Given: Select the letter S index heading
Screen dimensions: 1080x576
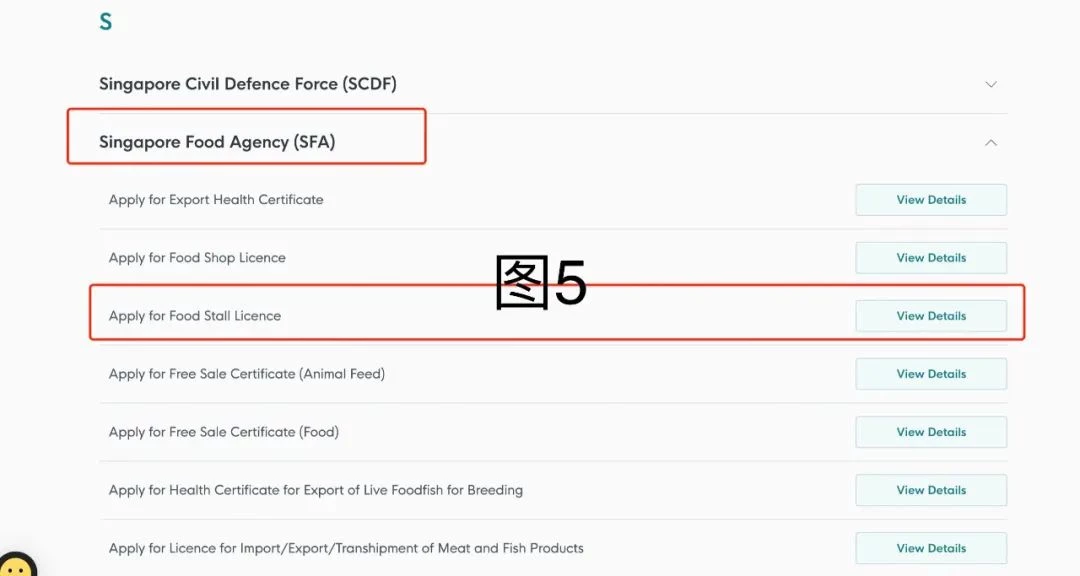Looking at the screenshot, I should click(105, 21).
